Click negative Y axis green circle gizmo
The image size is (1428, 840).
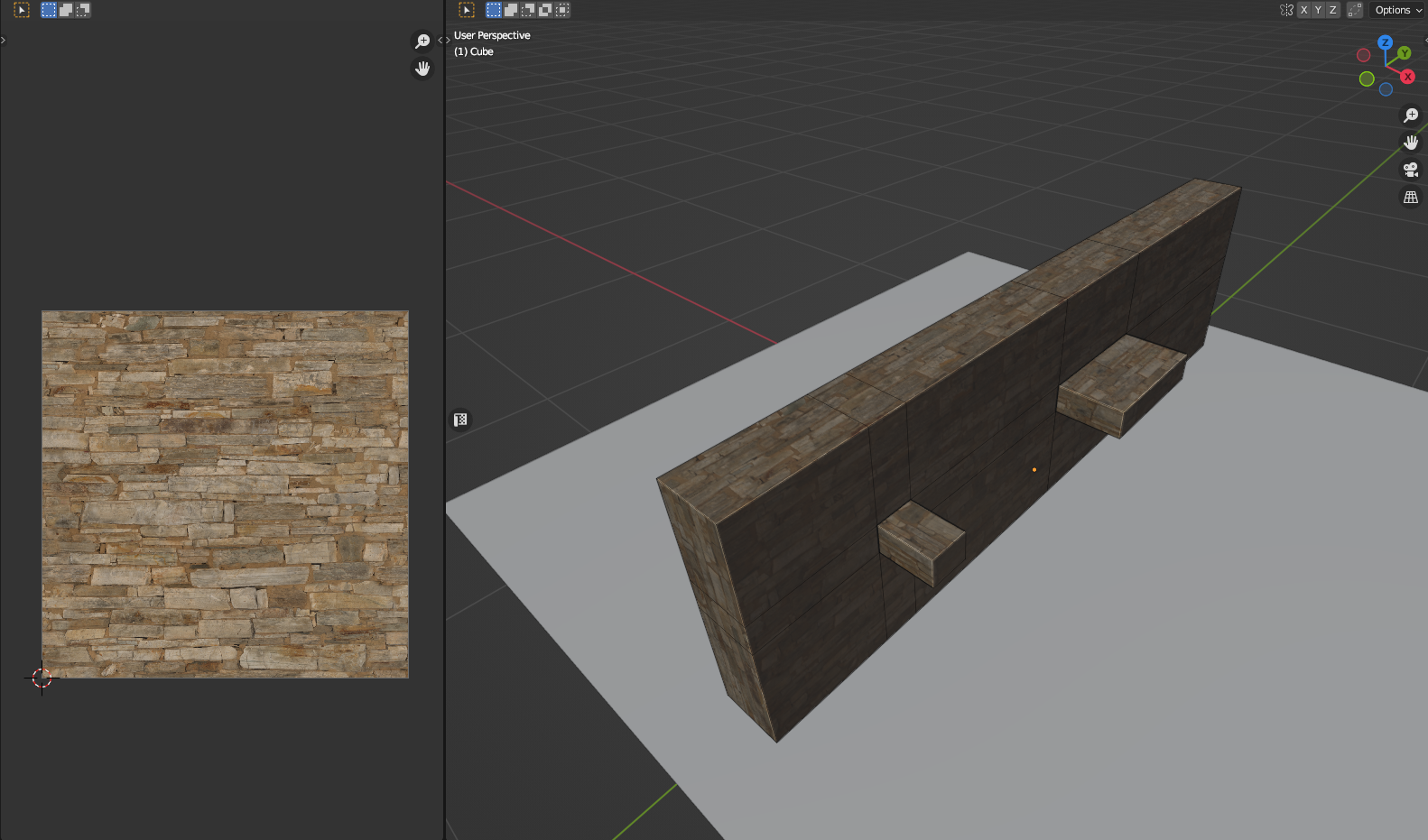(1367, 79)
